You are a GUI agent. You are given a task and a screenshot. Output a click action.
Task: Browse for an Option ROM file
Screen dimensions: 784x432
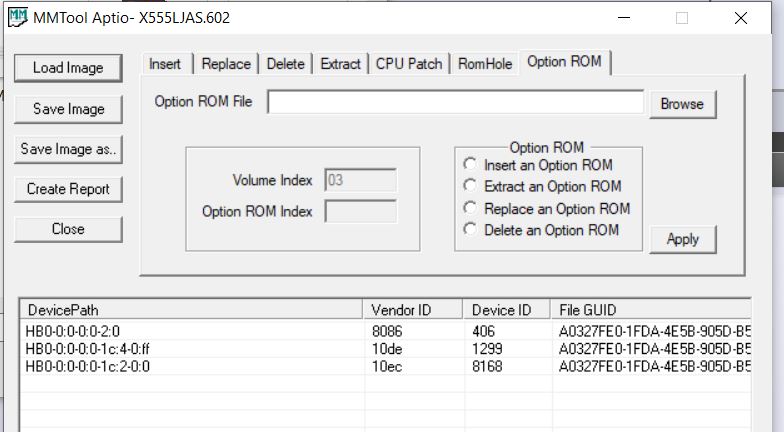[x=682, y=104]
